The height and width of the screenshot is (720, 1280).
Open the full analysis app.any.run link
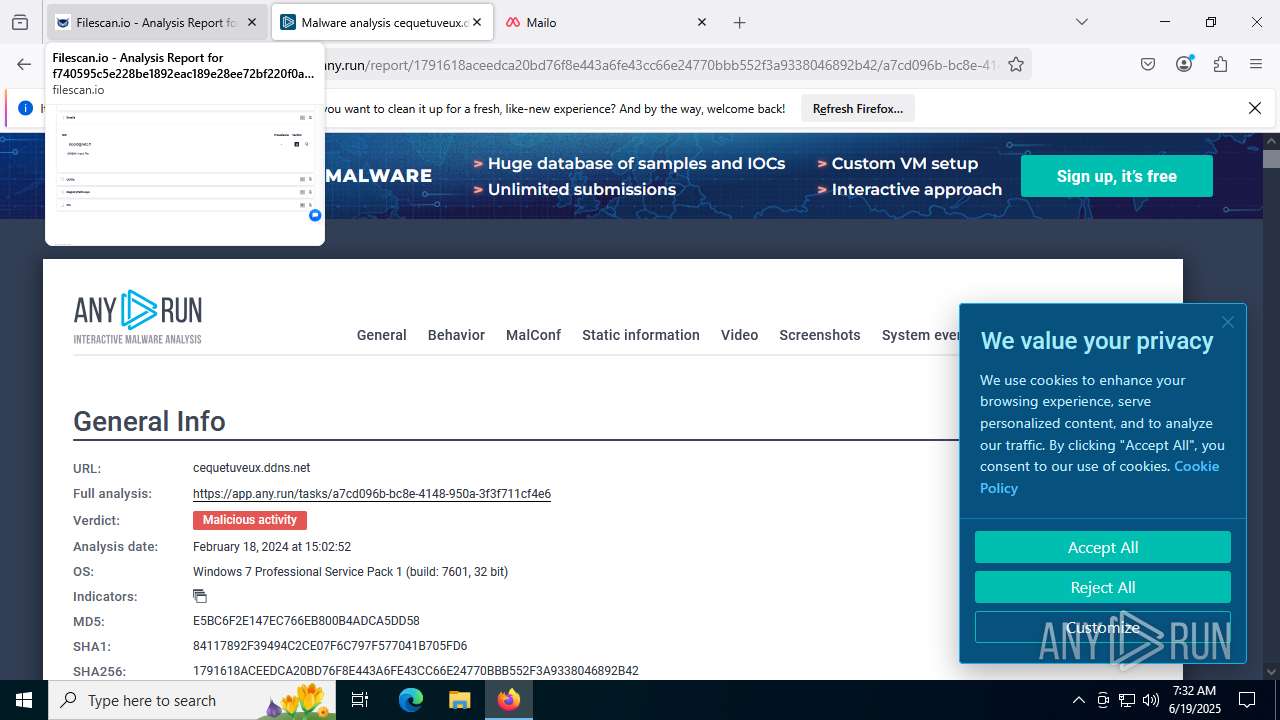pyautogui.click(x=372, y=494)
